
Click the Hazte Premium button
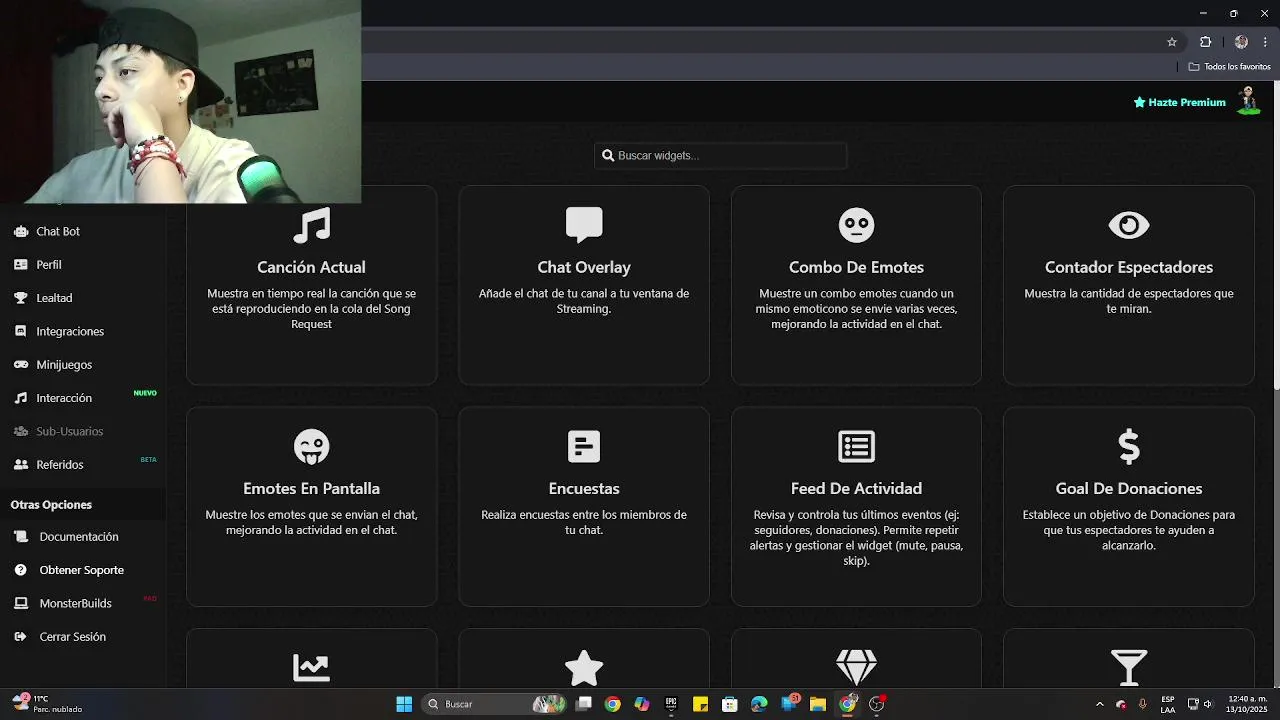tap(1179, 102)
